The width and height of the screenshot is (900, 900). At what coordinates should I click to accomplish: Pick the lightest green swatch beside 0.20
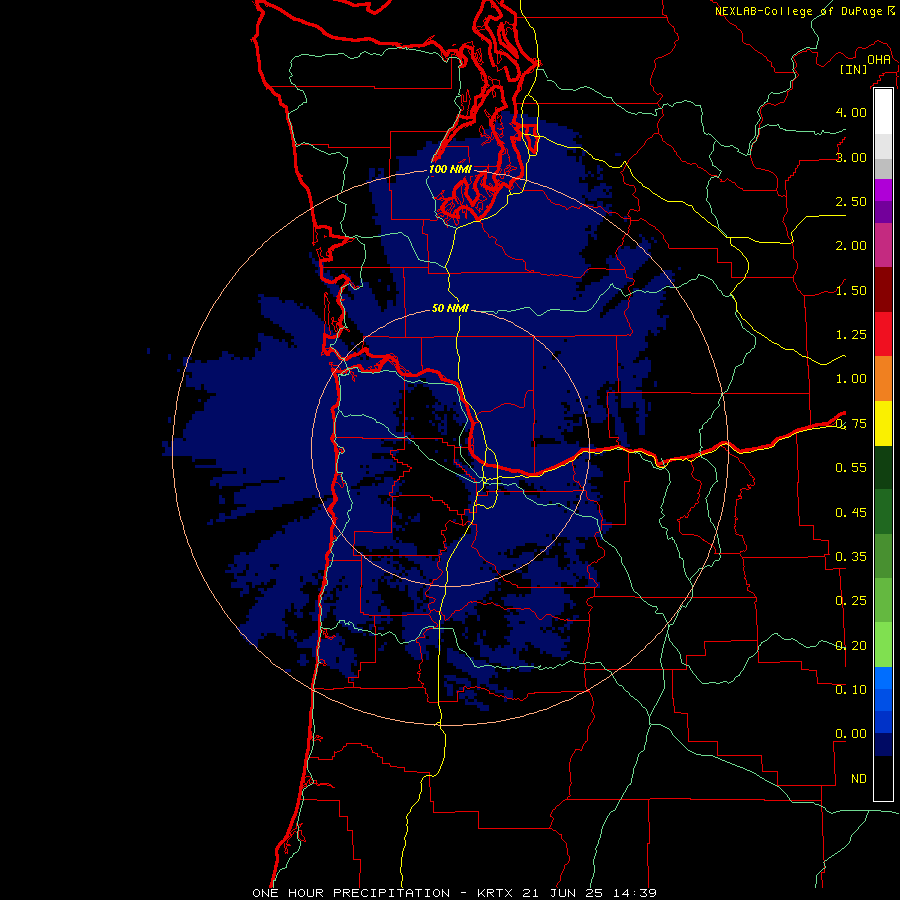tap(883, 645)
